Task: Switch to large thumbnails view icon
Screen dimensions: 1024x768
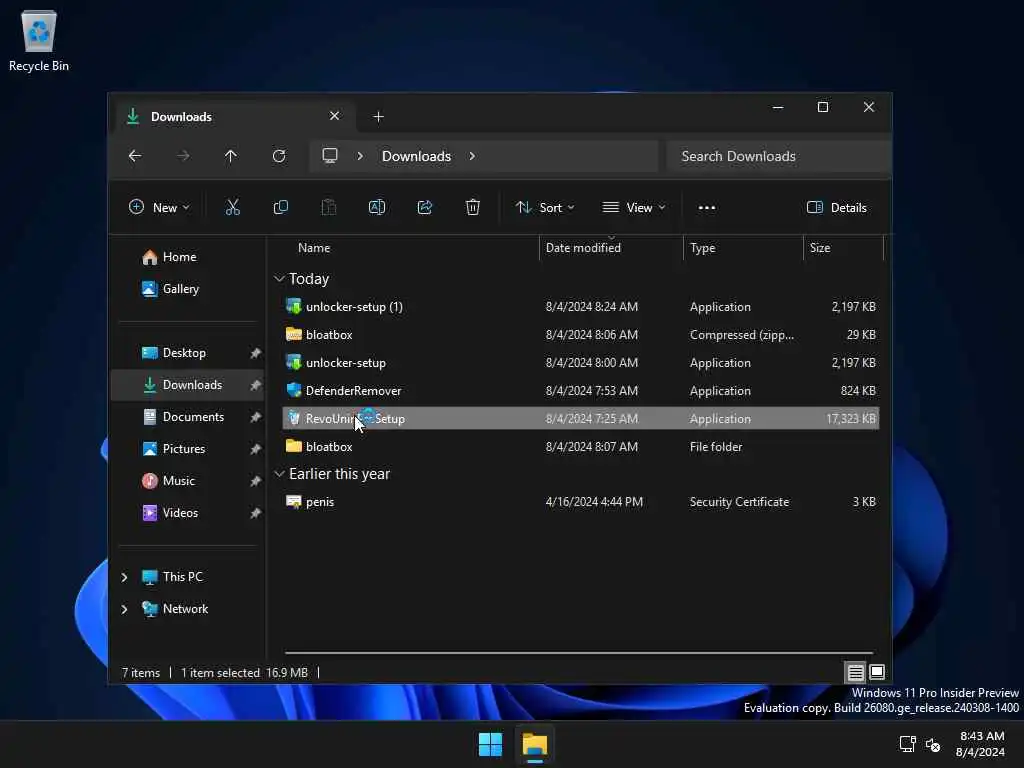Action: (877, 672)
